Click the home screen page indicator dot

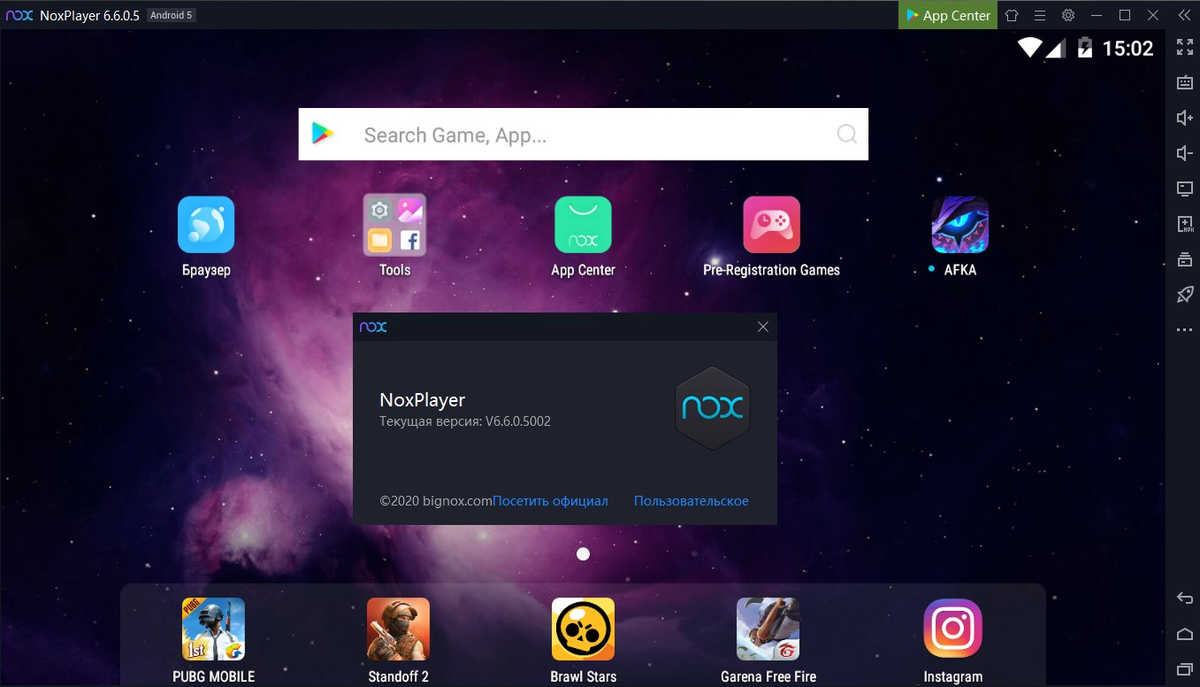(583, 553)
